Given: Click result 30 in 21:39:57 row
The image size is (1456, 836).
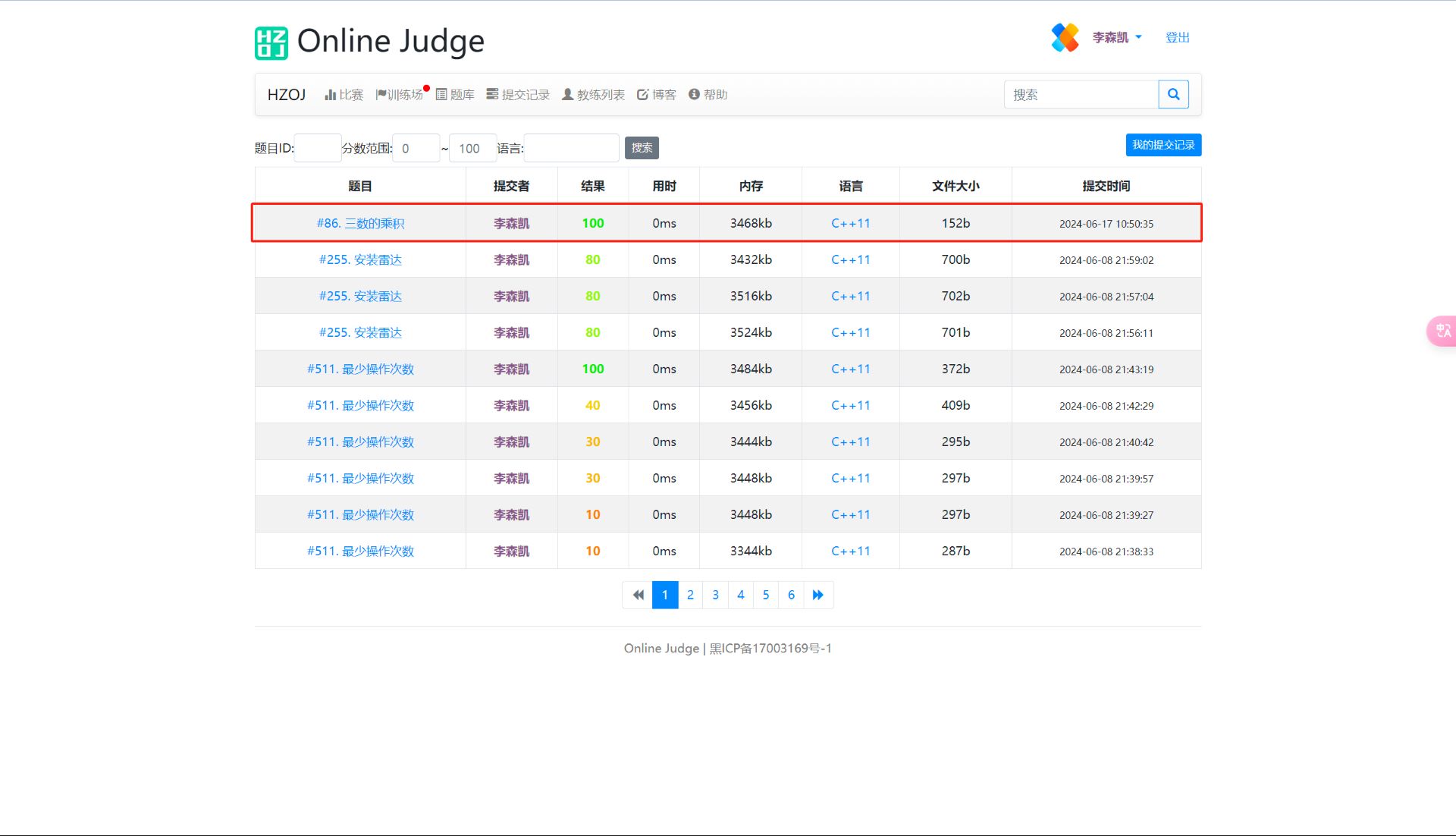Looking at the screenshot, I should pos(593,478).
